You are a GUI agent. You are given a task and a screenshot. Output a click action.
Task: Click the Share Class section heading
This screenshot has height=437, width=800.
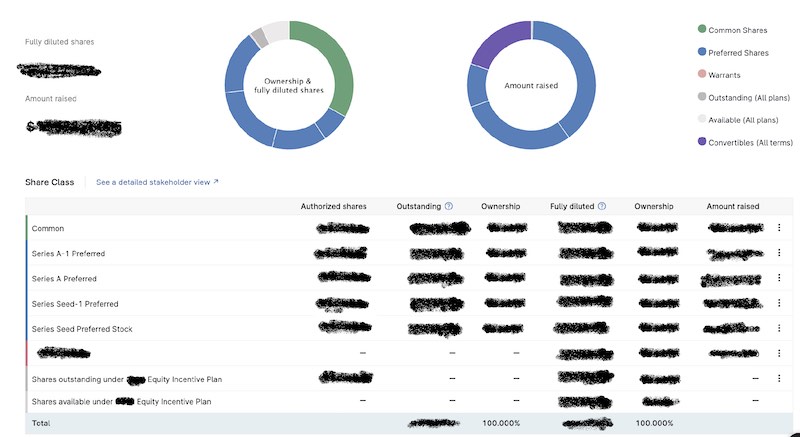[49, 182]
